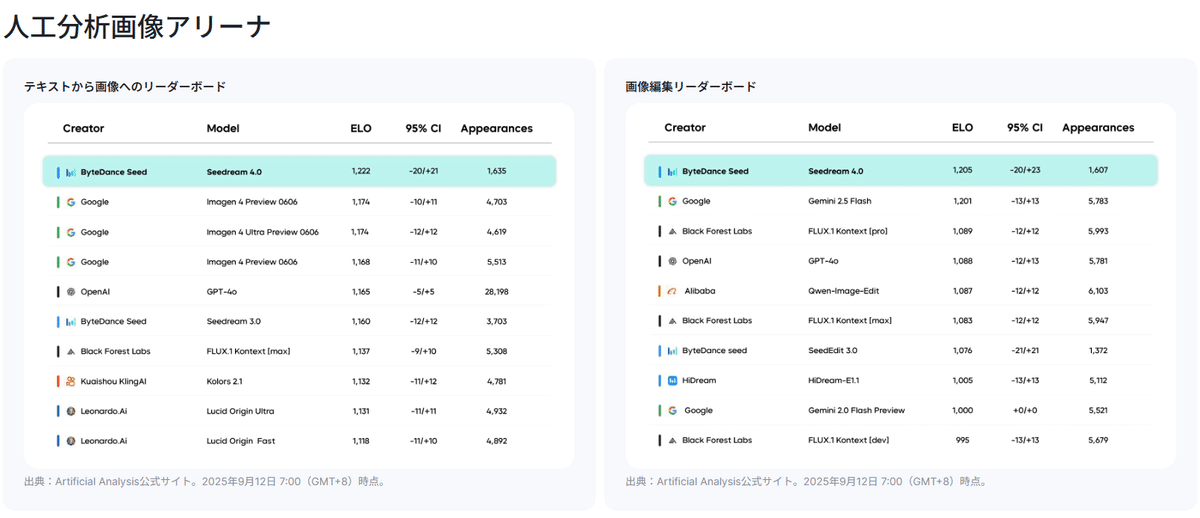
Task: Click the Creator header in the left table
Action: tap(83, 128)
